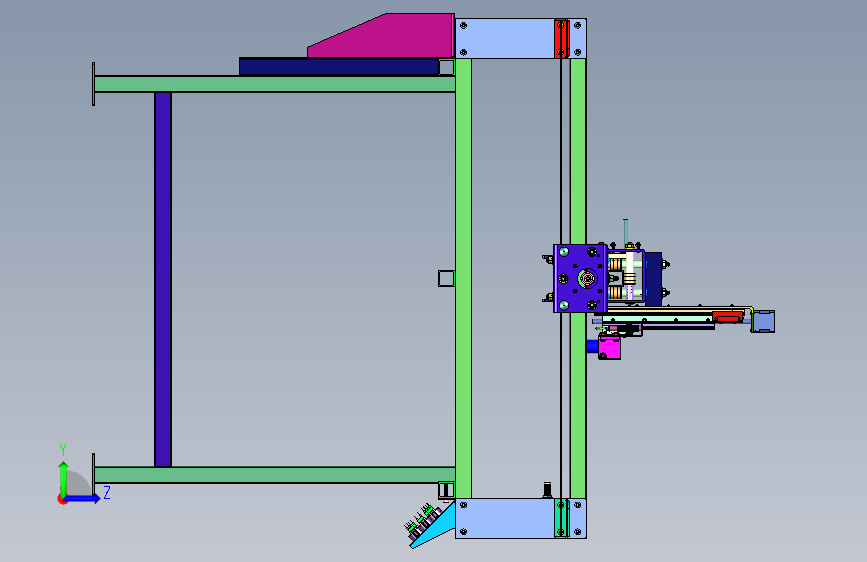Select the thin teal pin above the carriage
Viewport: 867px width, 562px height.
(625, 232)
